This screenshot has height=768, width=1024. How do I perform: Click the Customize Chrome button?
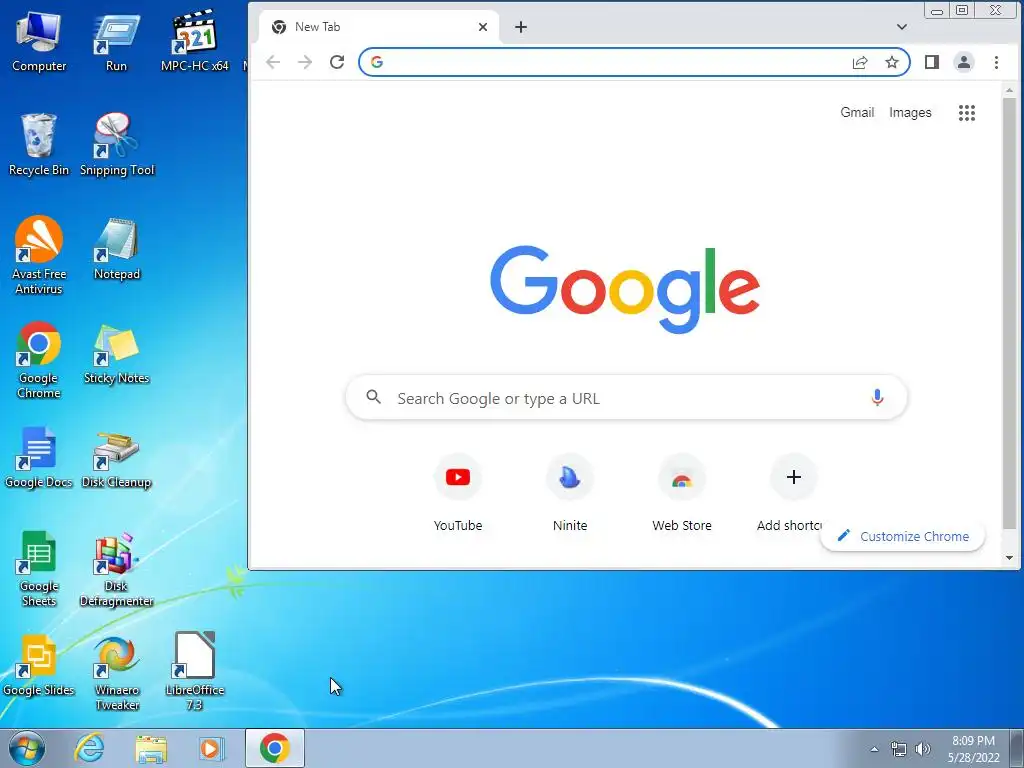click(x=903, y=536)
